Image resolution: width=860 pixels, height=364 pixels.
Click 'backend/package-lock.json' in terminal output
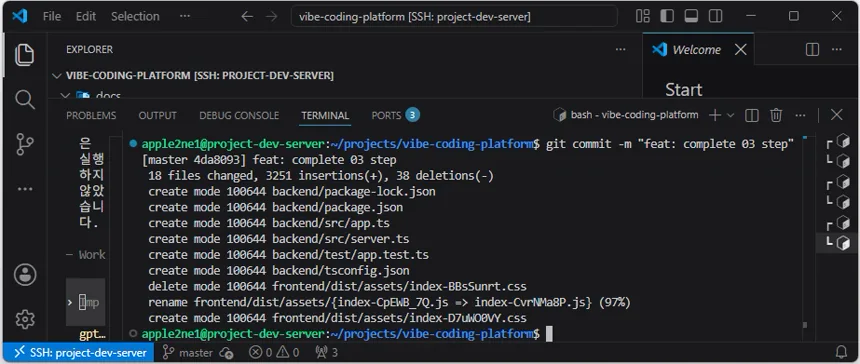click(x=354, y=192)
